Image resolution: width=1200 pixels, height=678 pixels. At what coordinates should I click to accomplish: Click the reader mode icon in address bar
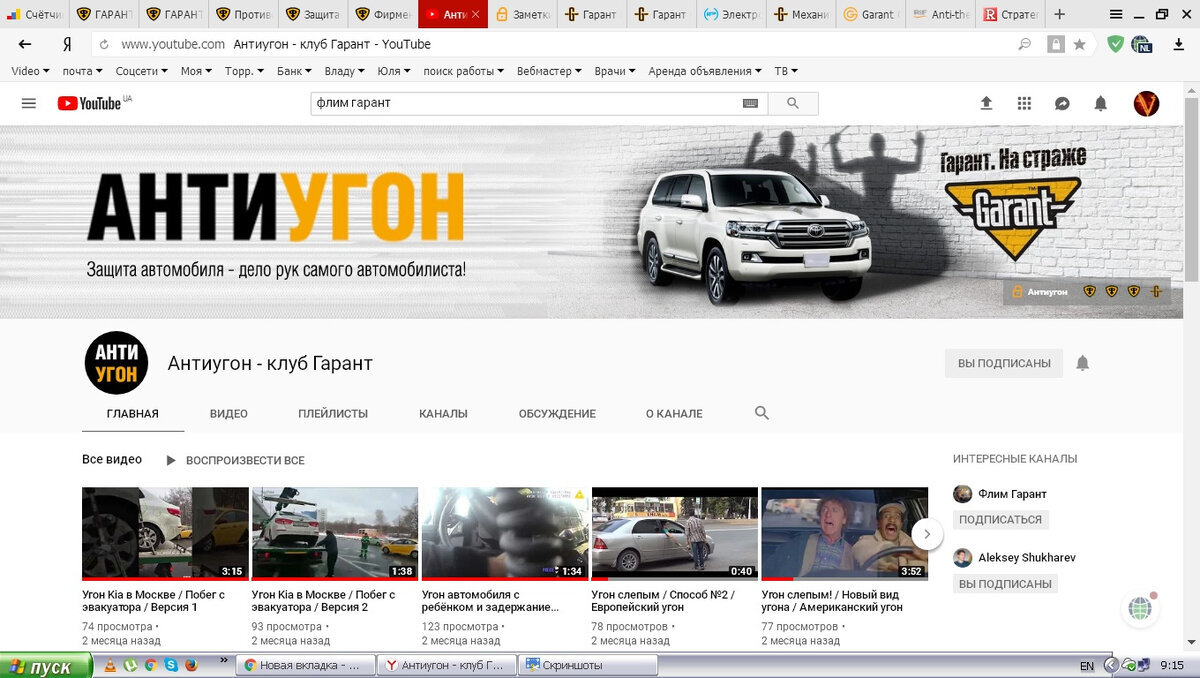tap(1025, 44)
